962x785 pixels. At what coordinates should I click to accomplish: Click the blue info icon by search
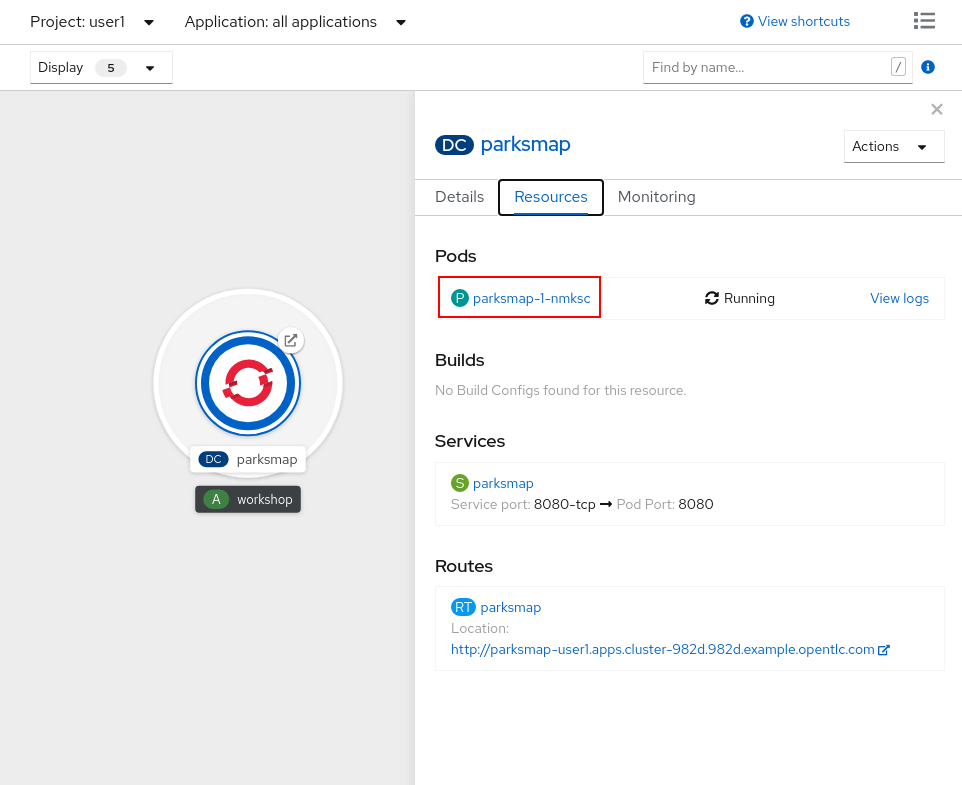pos(927,67)
